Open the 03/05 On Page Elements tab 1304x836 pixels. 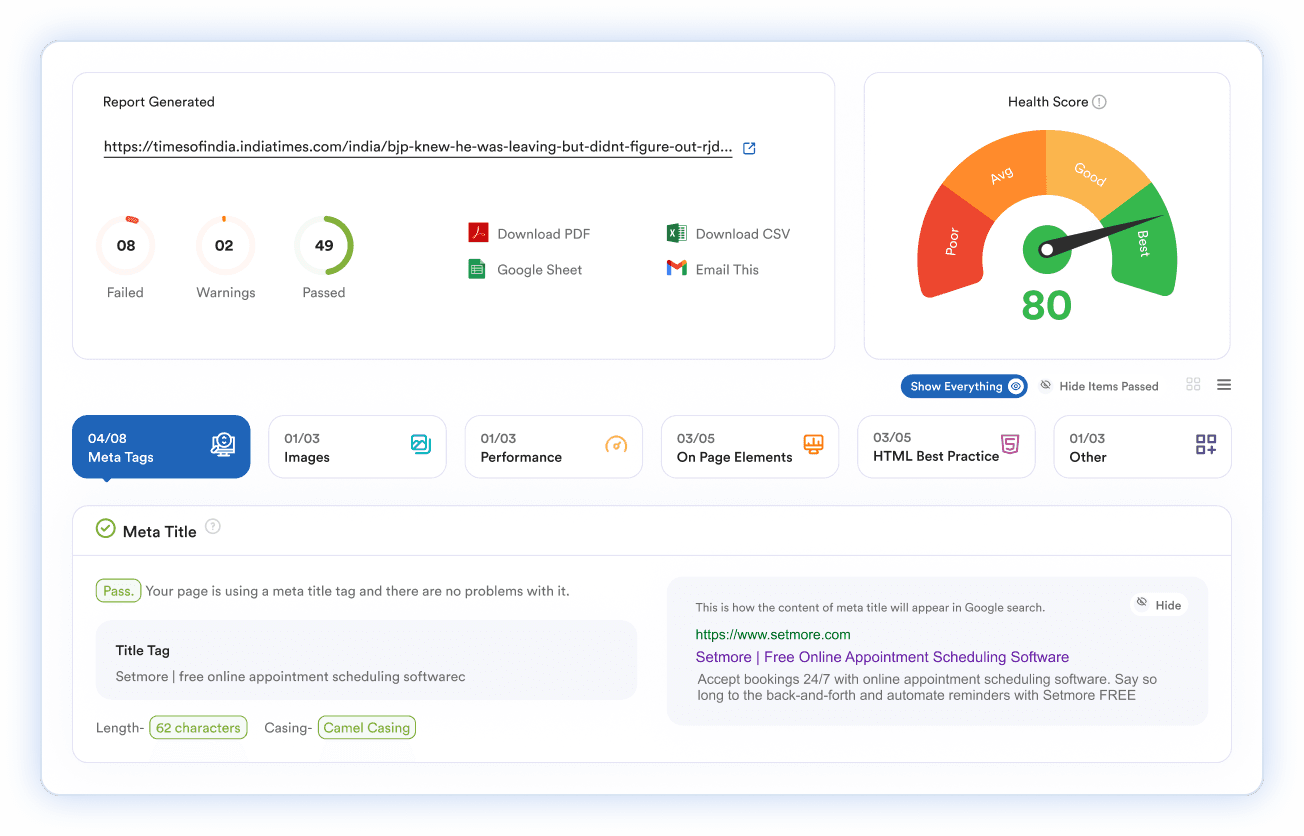[750, 447]
